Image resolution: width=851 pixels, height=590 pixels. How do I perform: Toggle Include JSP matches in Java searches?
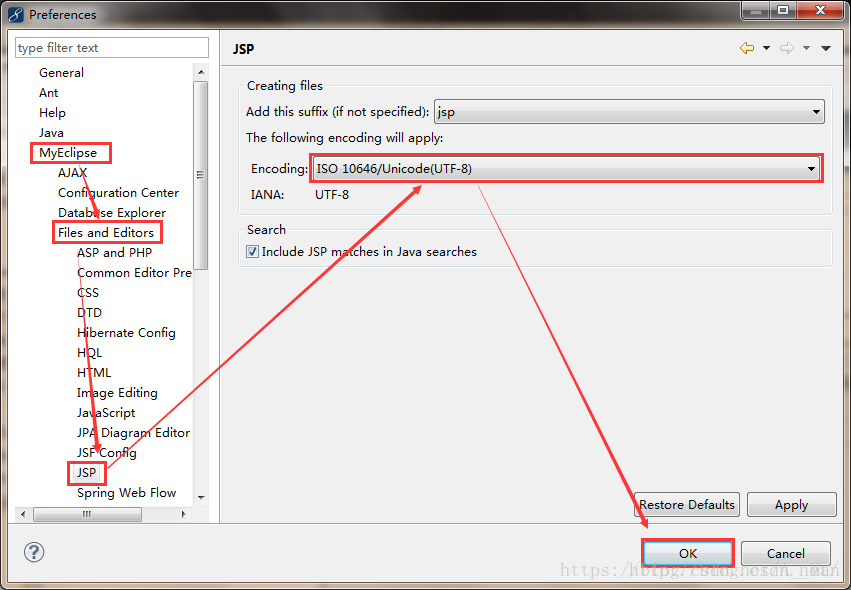click(252, 251)
